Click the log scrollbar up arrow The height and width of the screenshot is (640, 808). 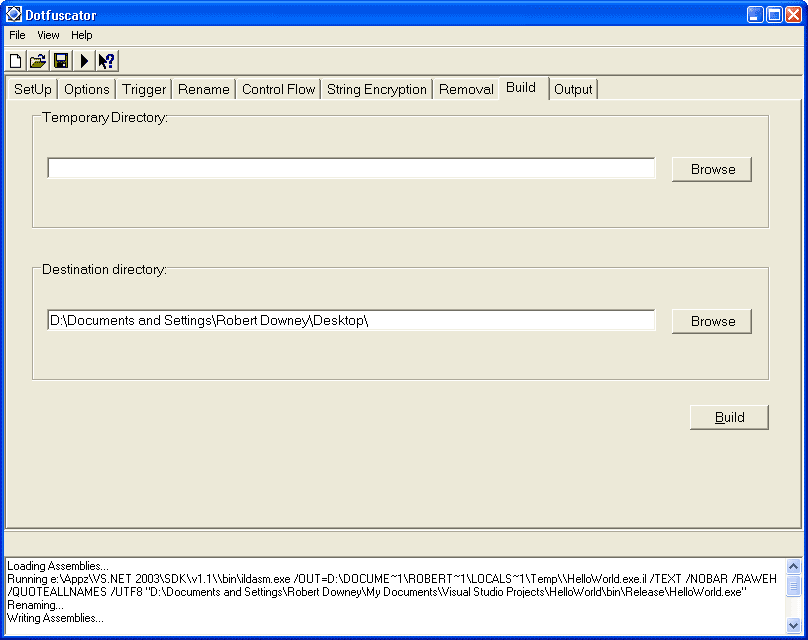793,566
